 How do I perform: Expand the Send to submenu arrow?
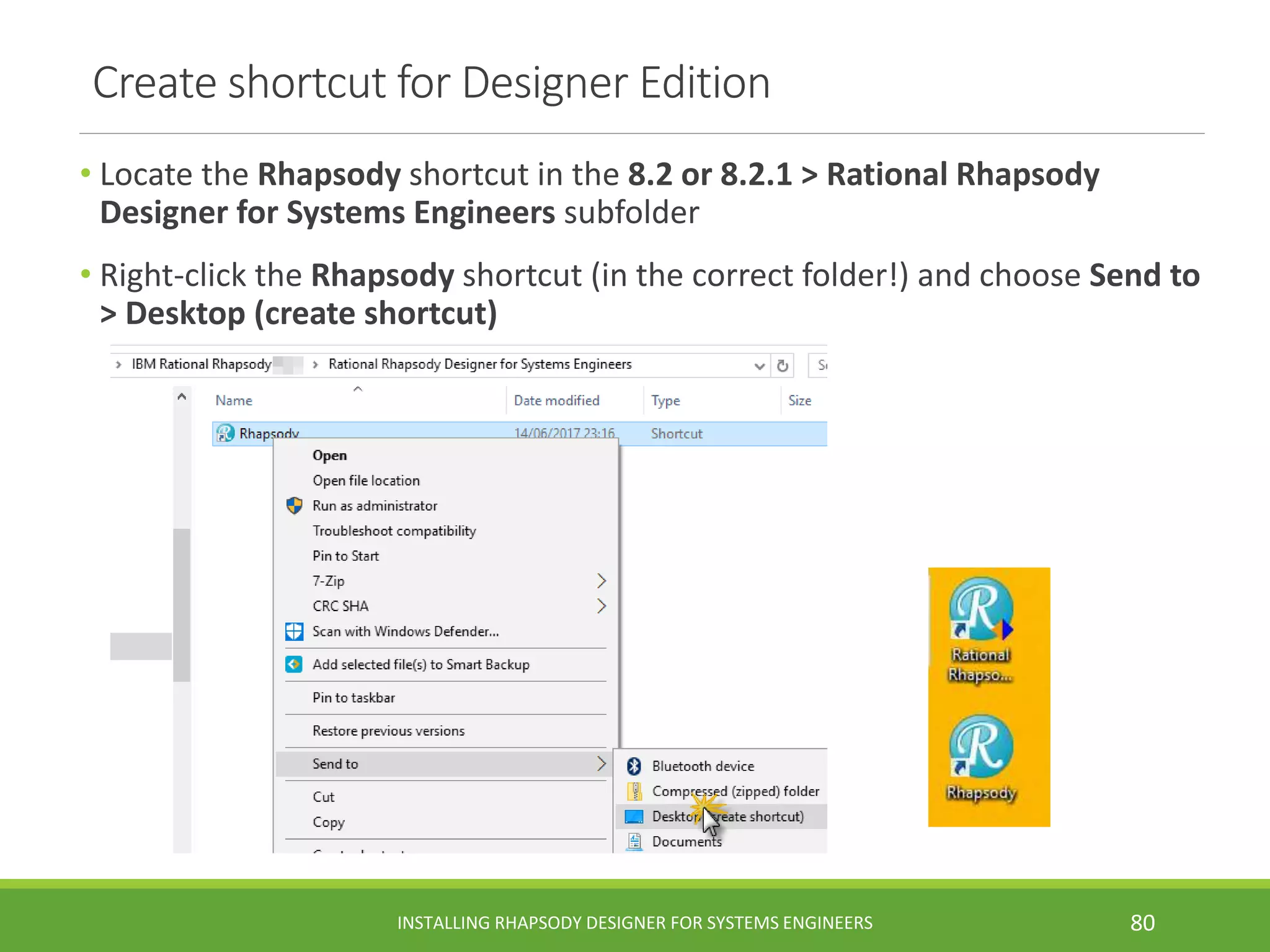[601, 764]
